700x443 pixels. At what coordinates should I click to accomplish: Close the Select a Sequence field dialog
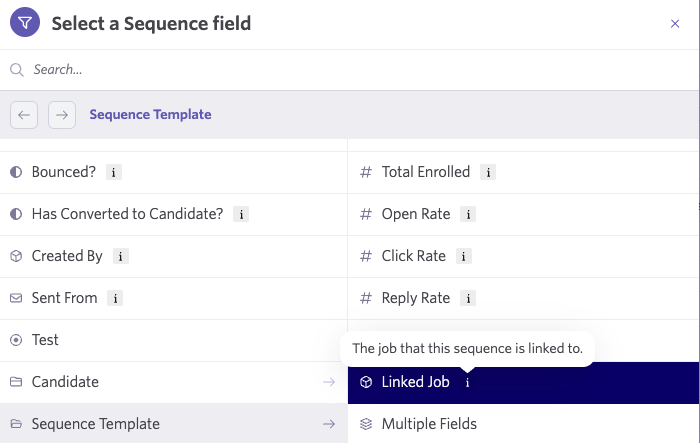(x=675, y=23)
